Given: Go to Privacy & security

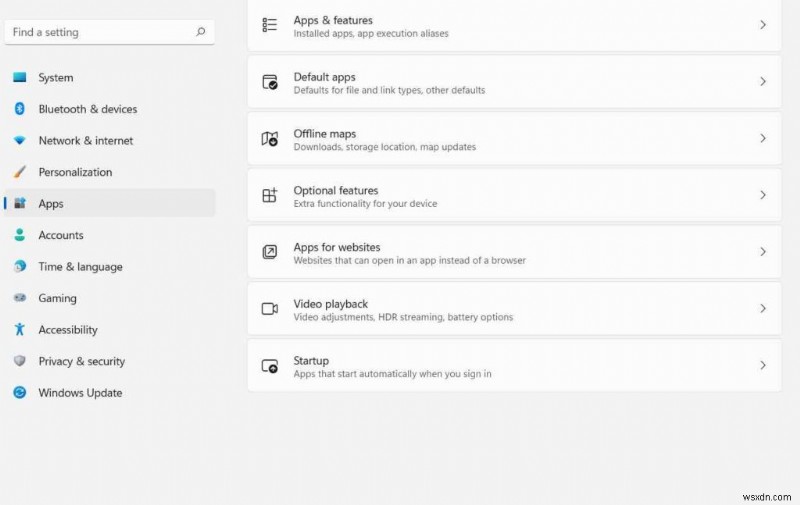Looking at the screenshot, I should point(110,361).
